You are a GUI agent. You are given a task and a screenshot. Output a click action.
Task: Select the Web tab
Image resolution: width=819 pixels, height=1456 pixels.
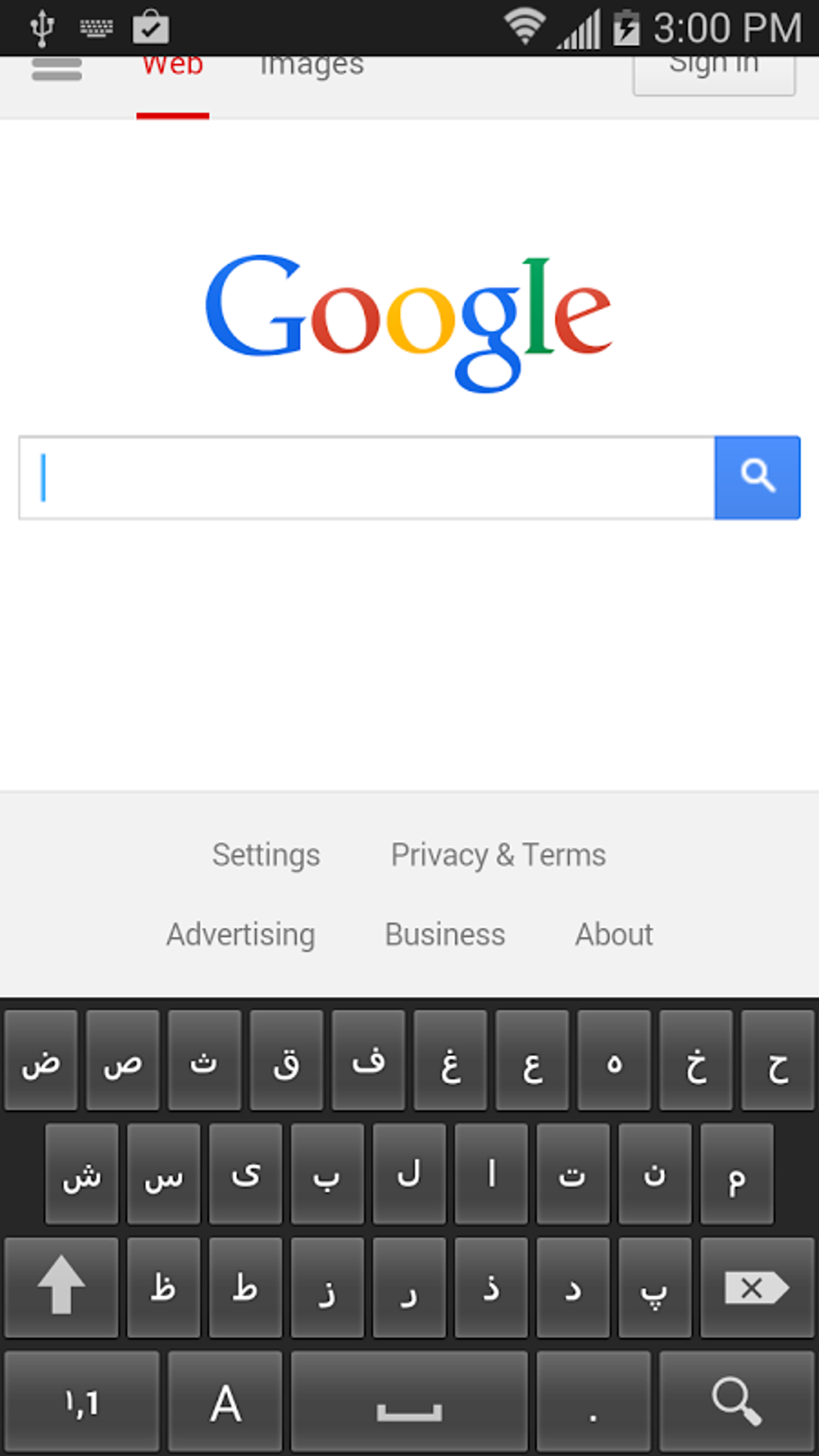pyautogui.click(x=173, y=66)
